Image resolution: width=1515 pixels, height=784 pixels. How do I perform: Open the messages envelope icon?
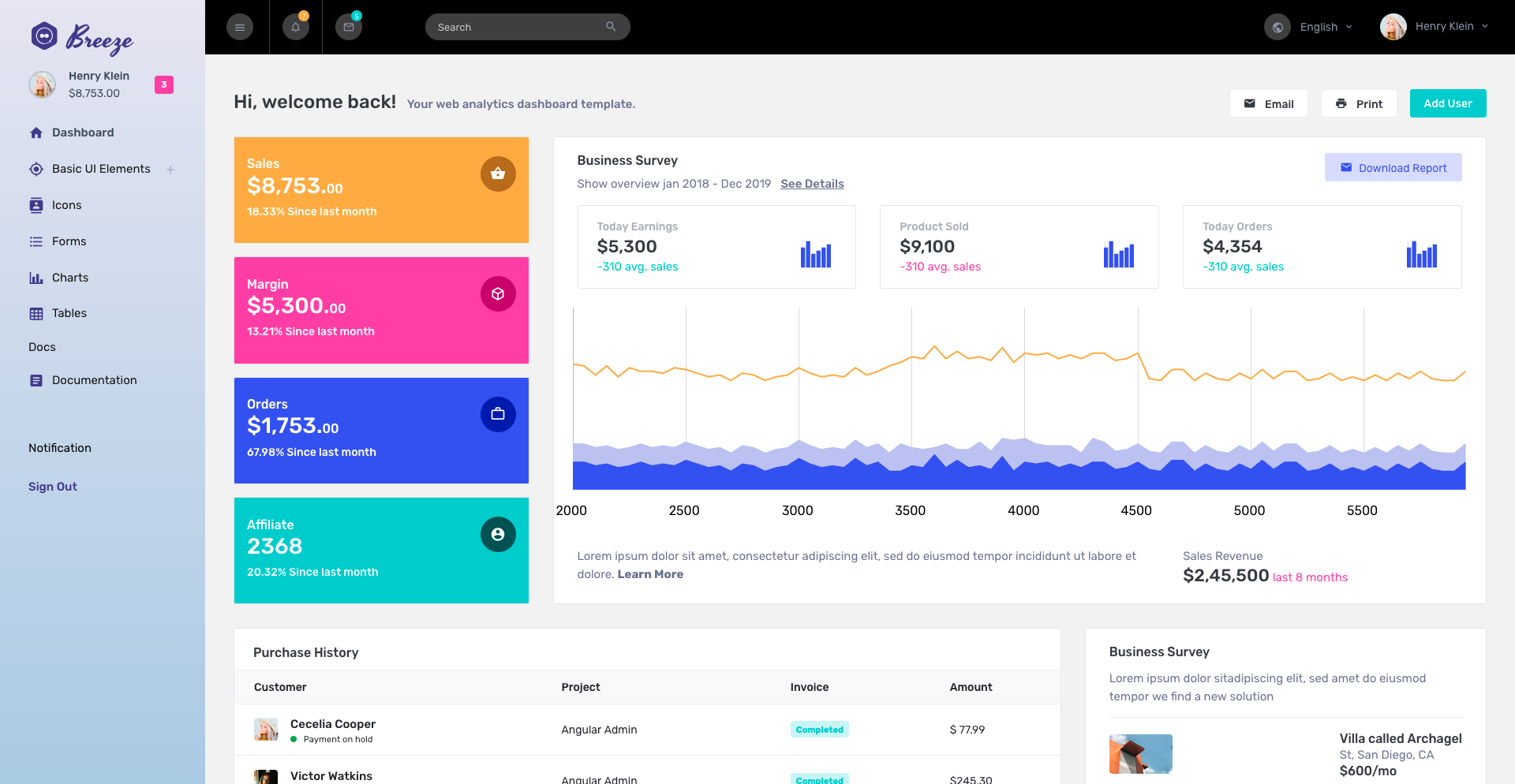click(x=349, y=28)
